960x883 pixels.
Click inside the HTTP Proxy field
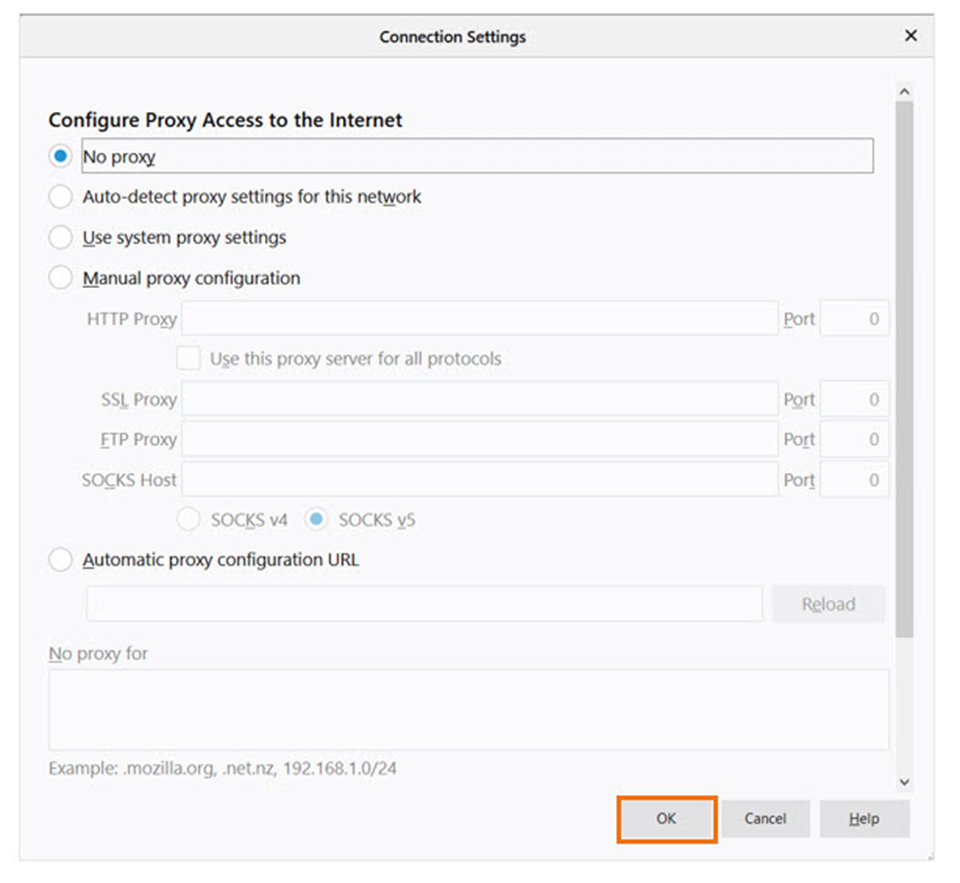click(x=480, y=318)
